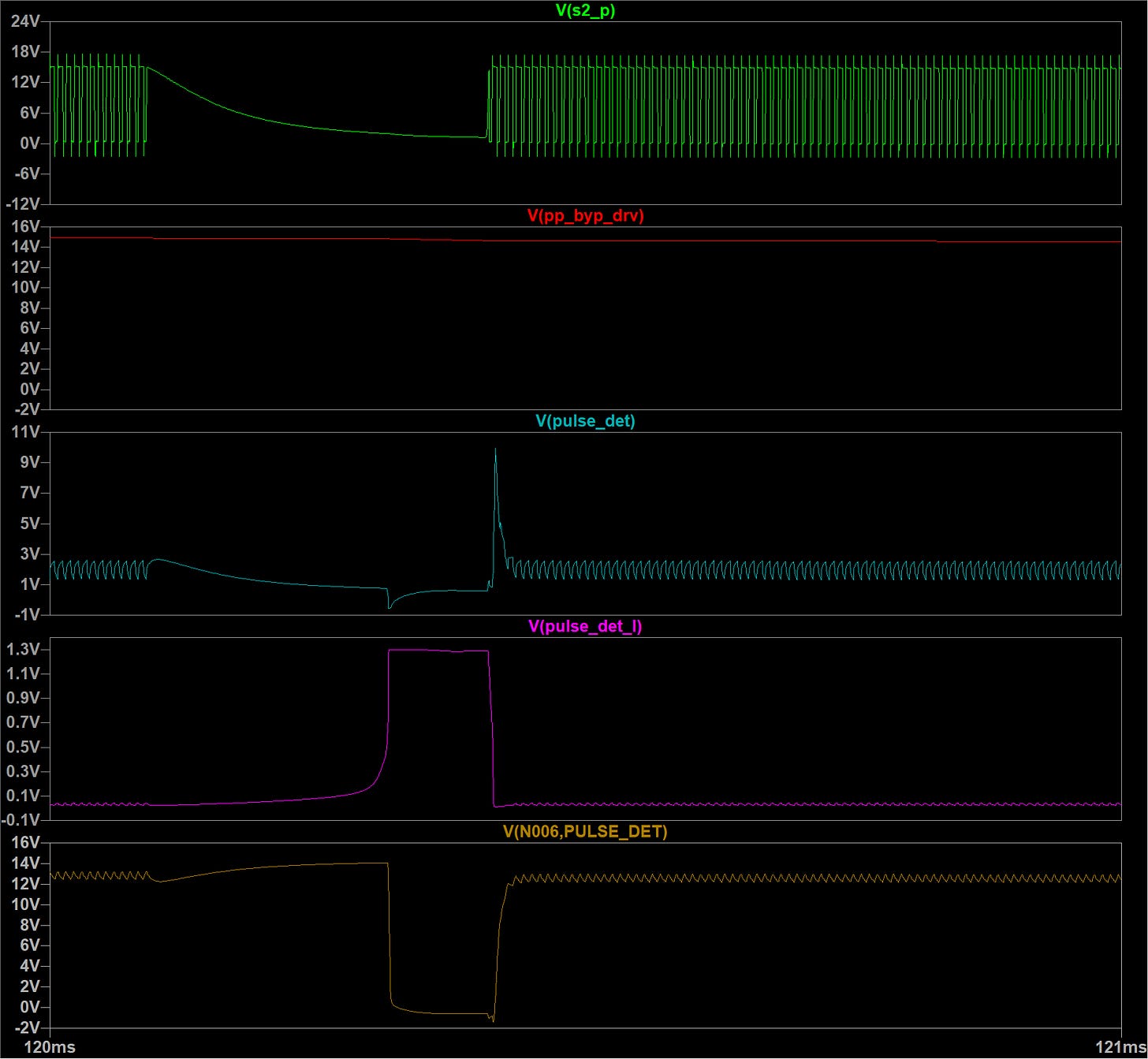
Task: Click the -12V label on V(s2_p) axis
Action: pyautogui.click(x=22, y=203)
